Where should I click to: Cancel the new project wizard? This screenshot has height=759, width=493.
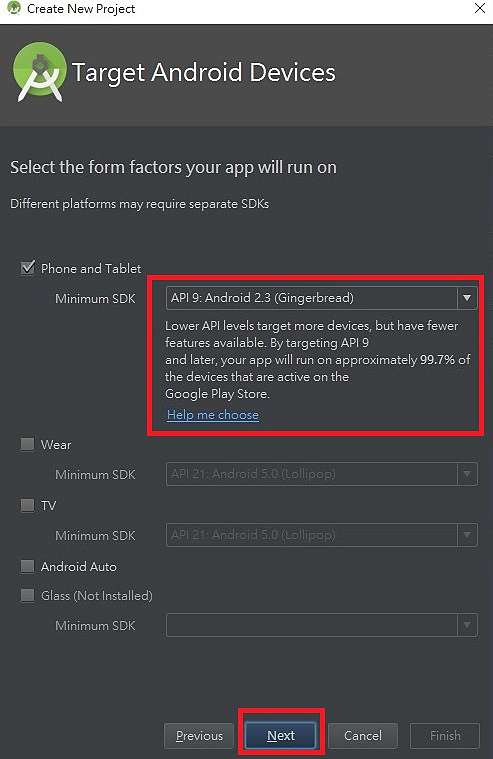(363, 736)
